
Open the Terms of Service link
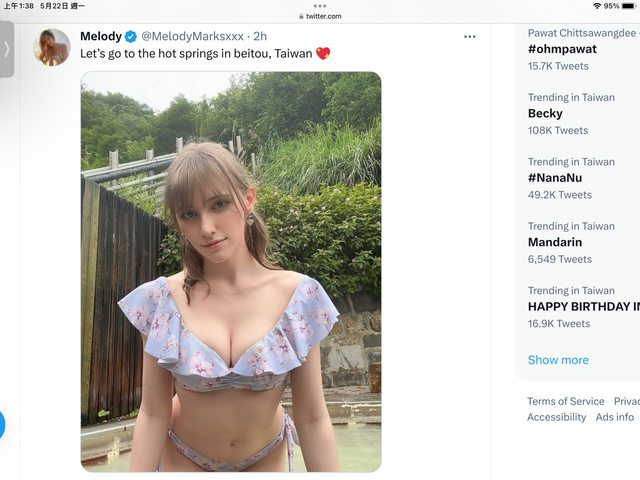coord(566,401)
